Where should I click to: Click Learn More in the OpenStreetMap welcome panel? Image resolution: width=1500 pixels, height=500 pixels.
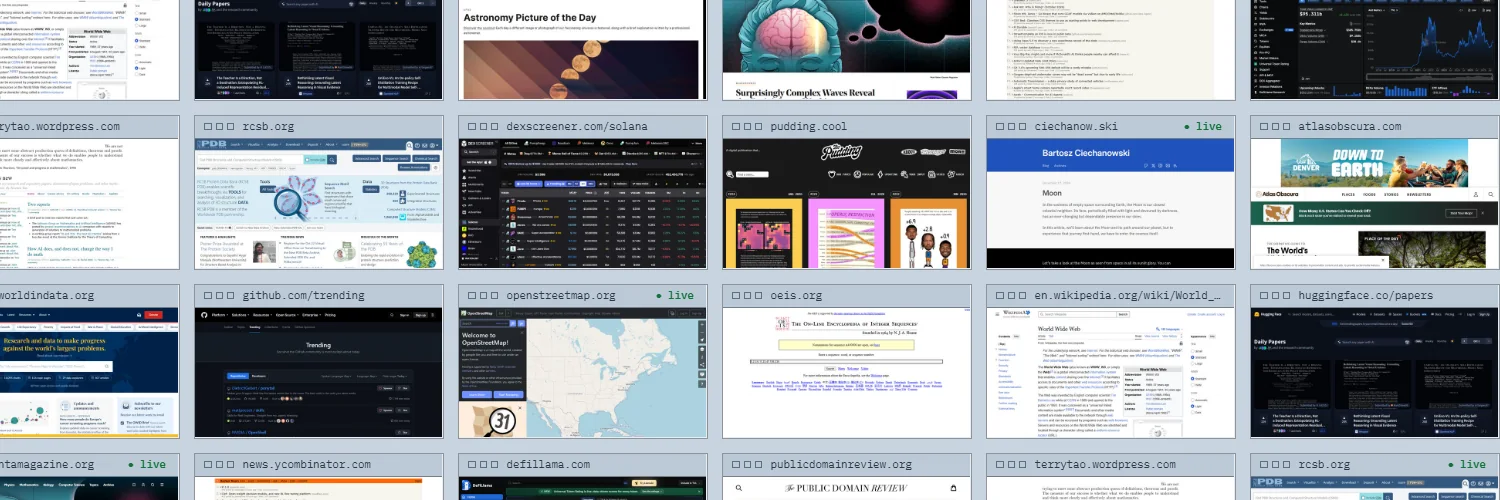pos(475,395)
